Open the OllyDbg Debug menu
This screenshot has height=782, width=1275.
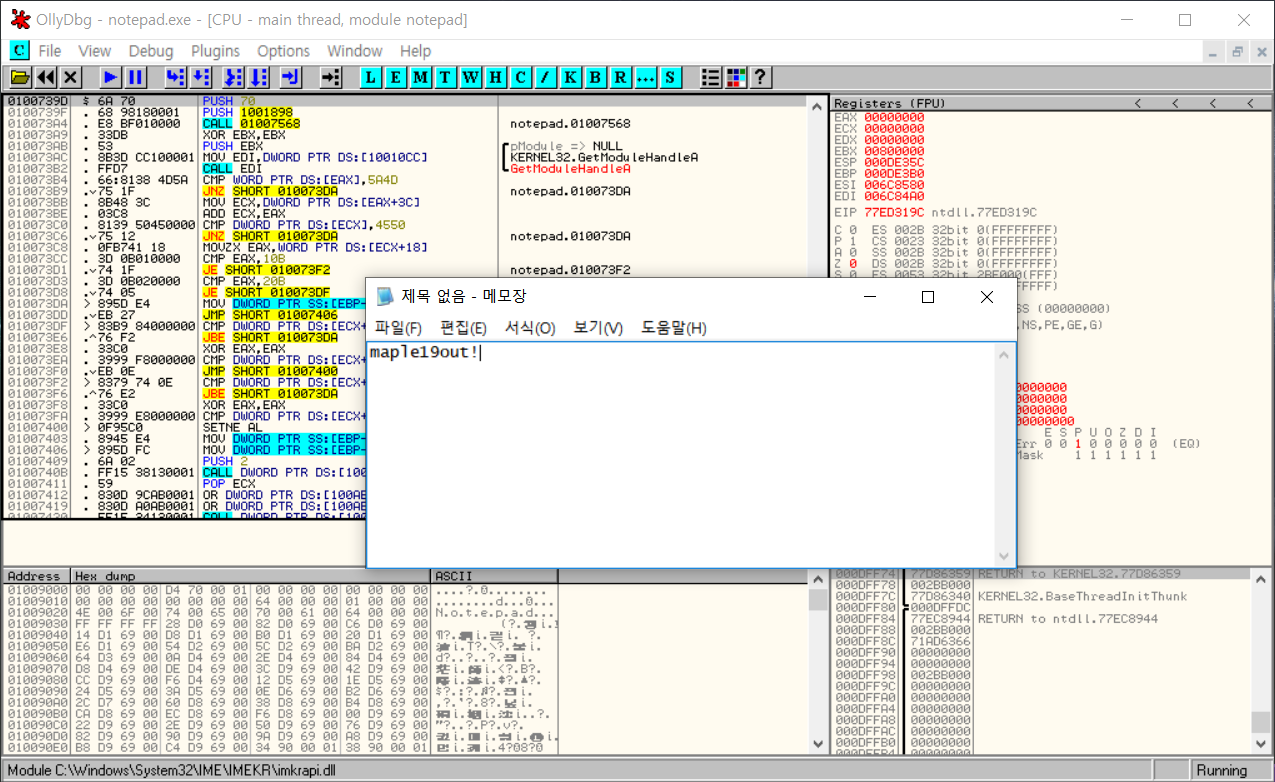click(x=151, y=51)
